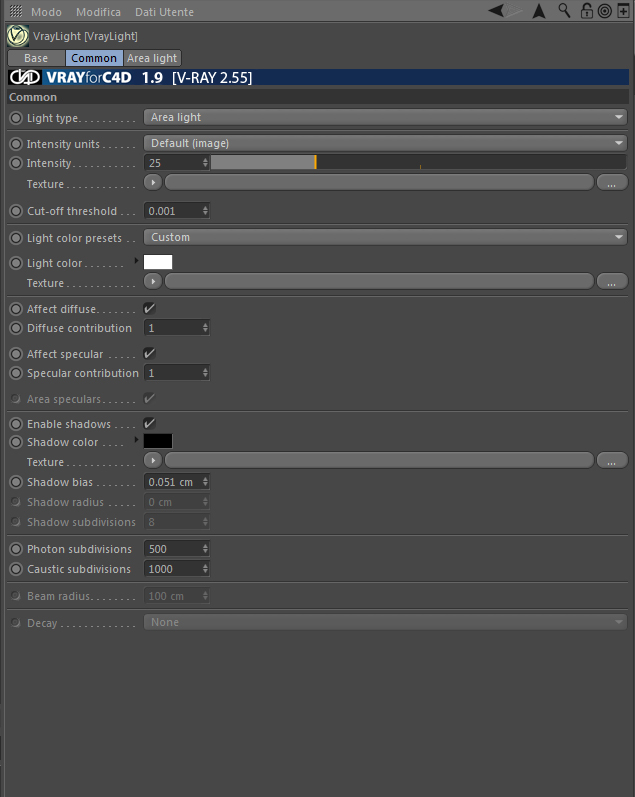Open the search magnifier icon
This screenshot has height=797, width=635.
point(564,11)
